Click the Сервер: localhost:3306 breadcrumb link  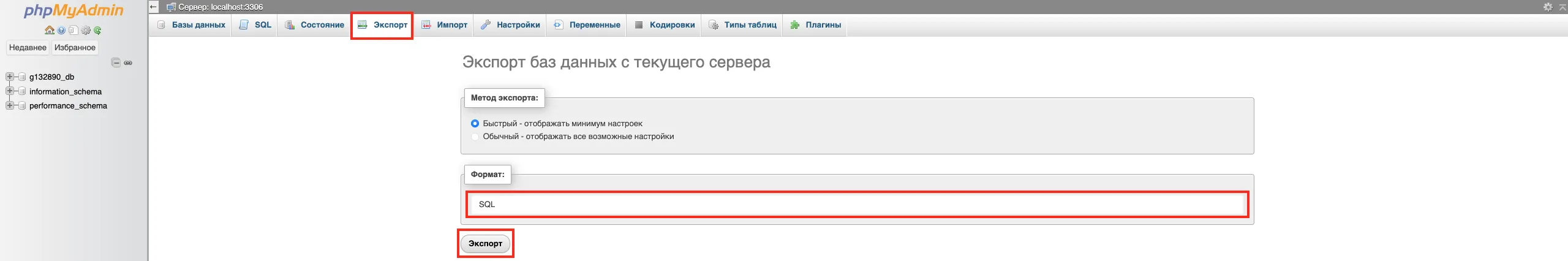tap(221, 7)
